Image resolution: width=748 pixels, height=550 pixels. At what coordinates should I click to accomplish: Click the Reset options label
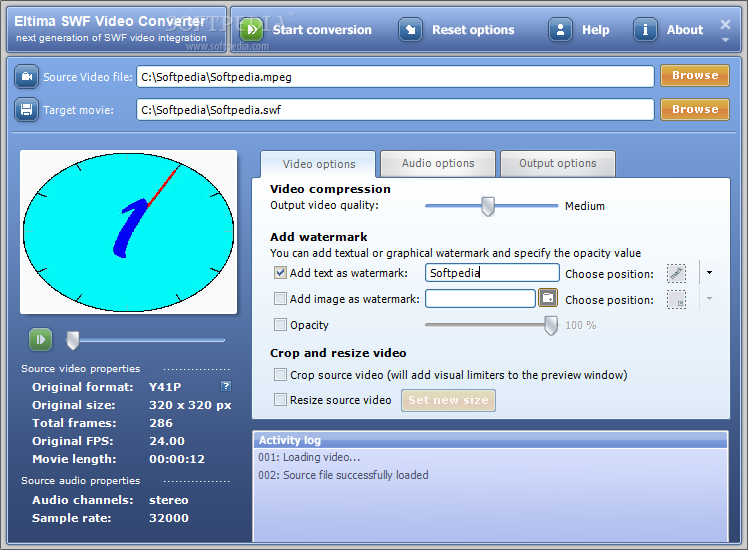click(473, 30)
